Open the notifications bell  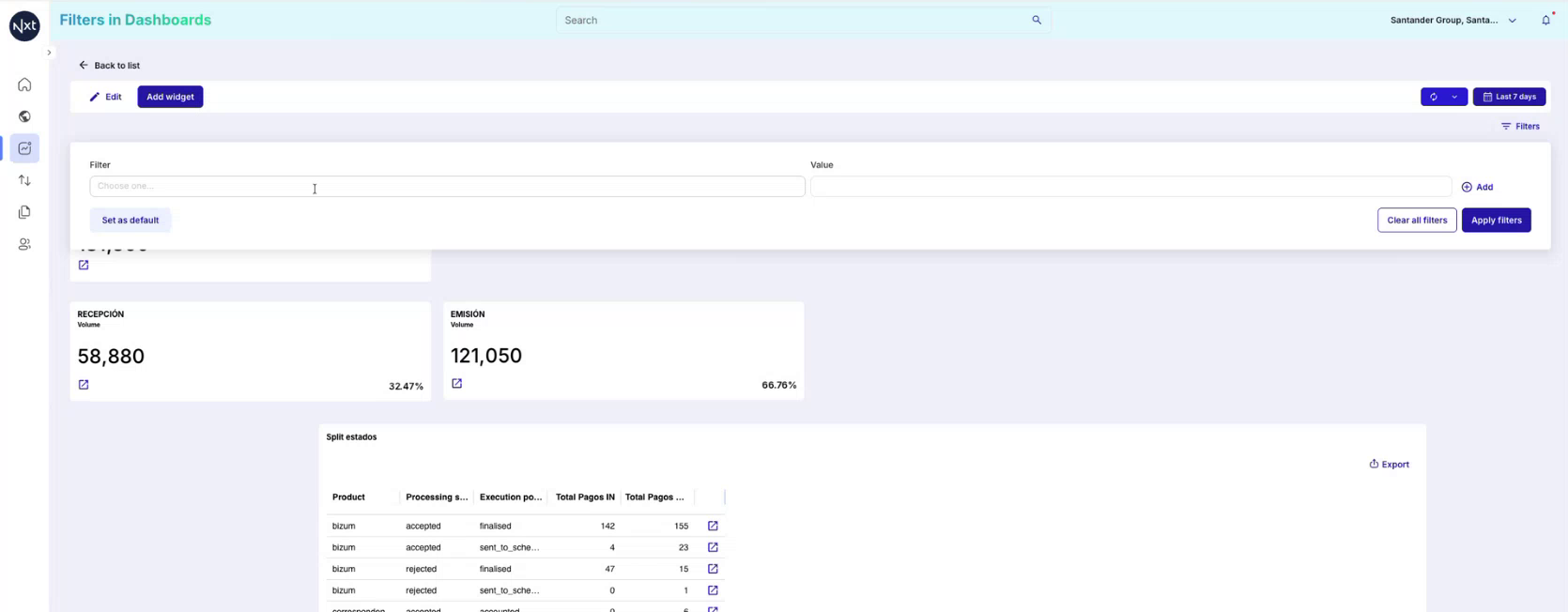1545,20
